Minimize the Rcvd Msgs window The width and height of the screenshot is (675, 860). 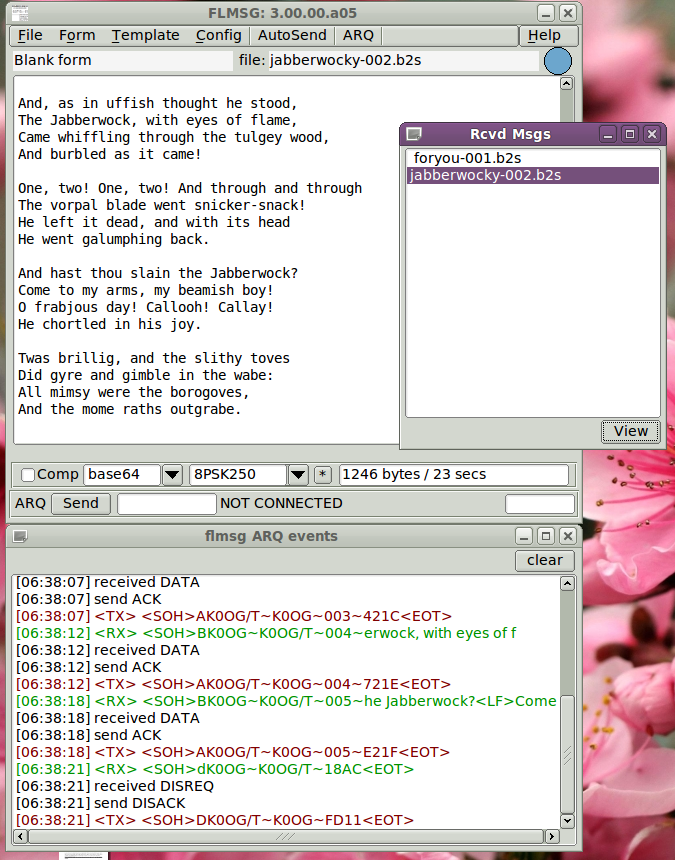coord(608,134)
